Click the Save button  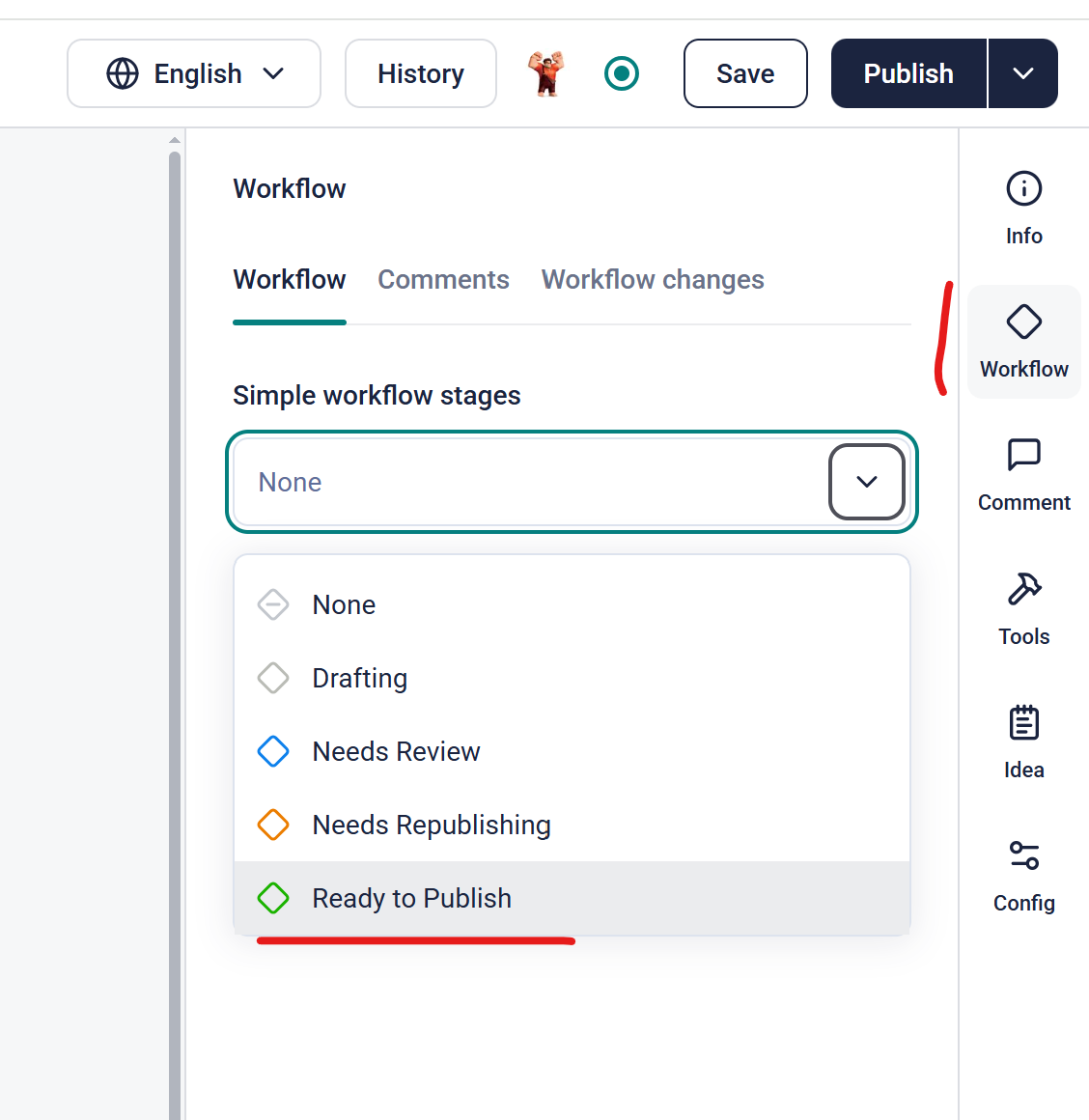click(745, 73)
